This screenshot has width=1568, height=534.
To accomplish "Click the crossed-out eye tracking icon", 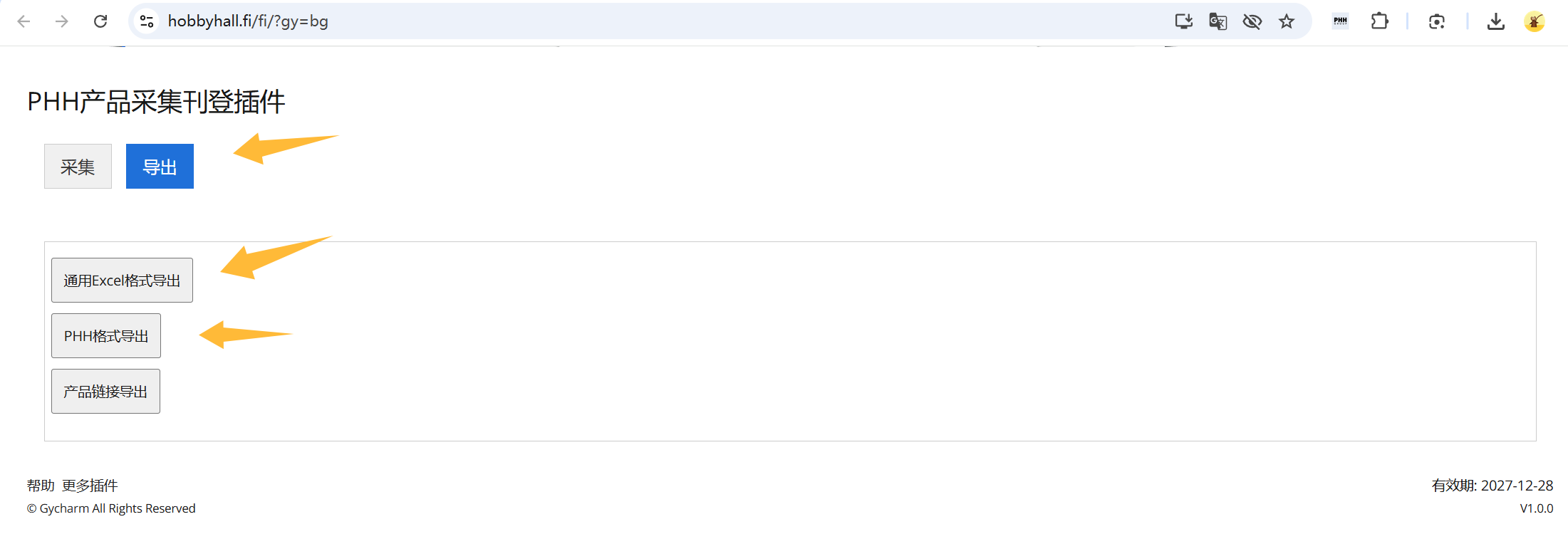I will [1252, 21].
